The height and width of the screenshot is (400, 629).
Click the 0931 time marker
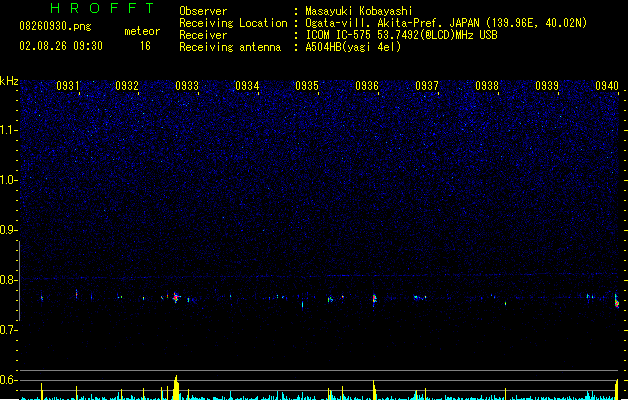click(67, 86)
